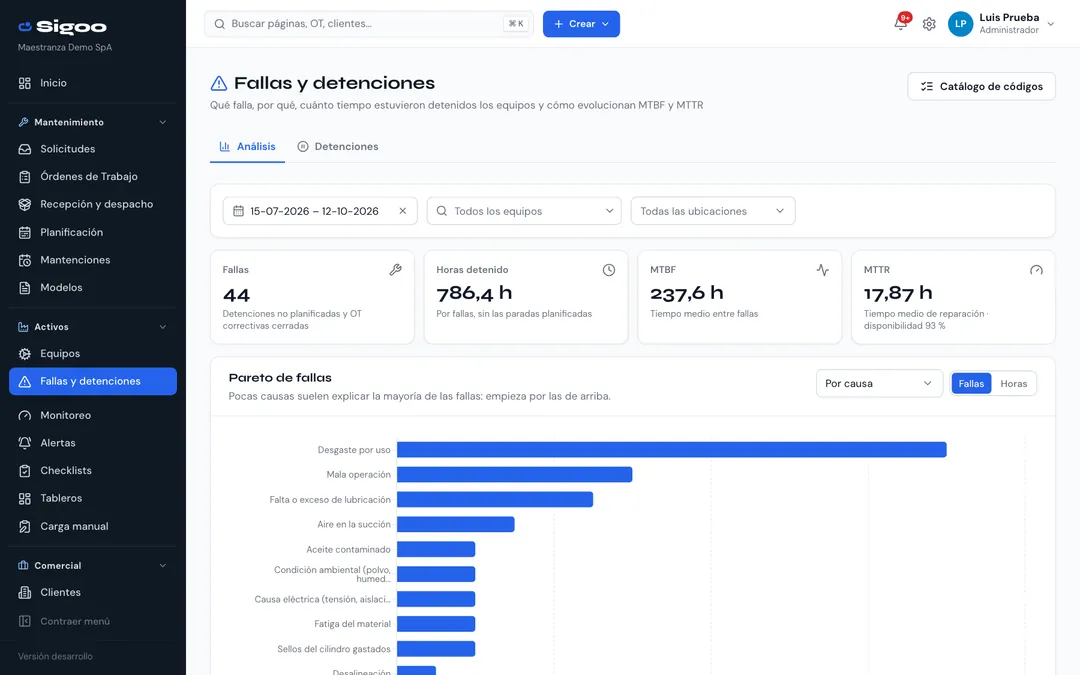The height and width of the screenshot is (675, 1080).
Task: Collapse the Comercial section
Action: (x=163, y=566)
